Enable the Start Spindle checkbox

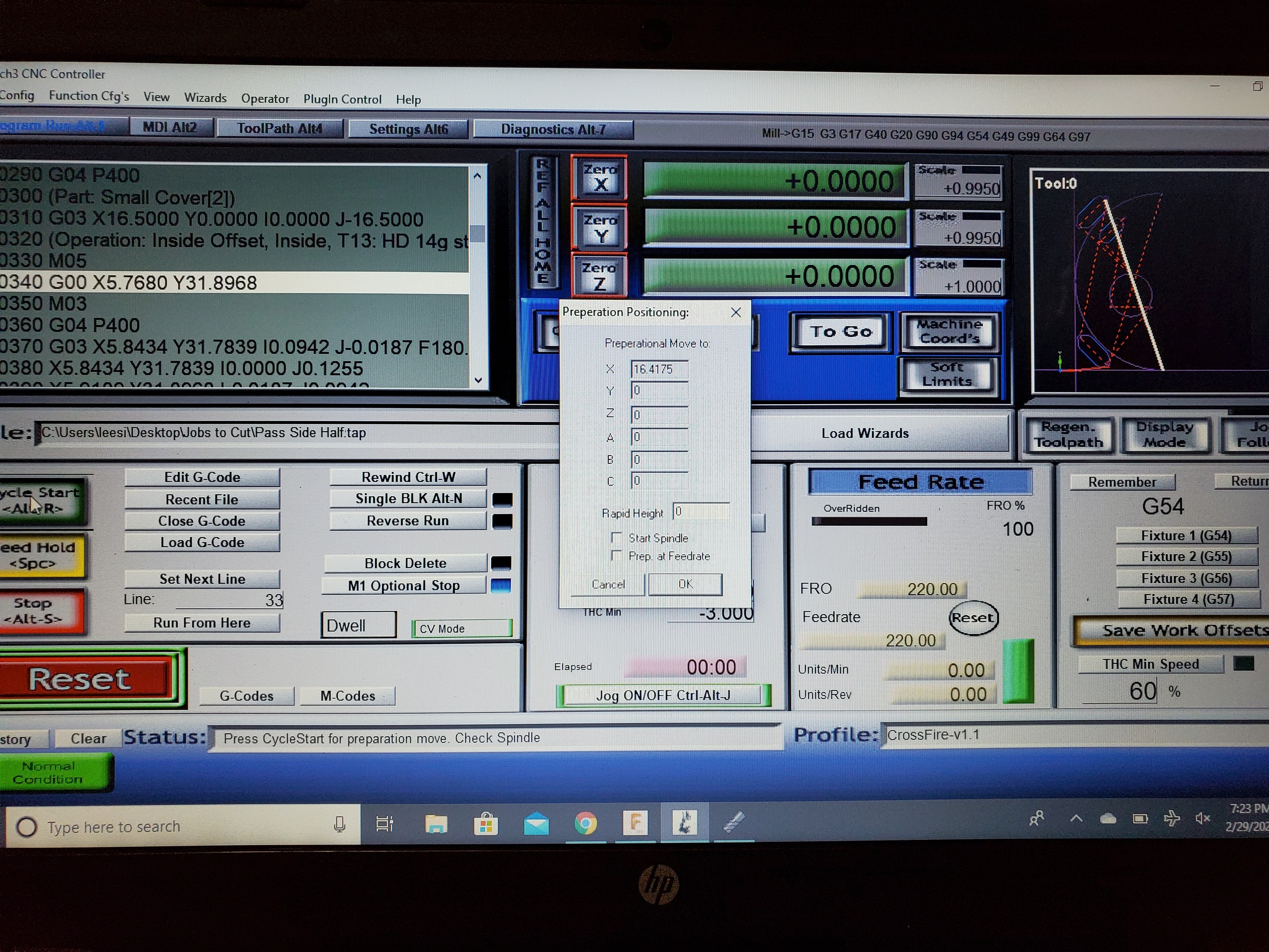(x=617, y=537)
